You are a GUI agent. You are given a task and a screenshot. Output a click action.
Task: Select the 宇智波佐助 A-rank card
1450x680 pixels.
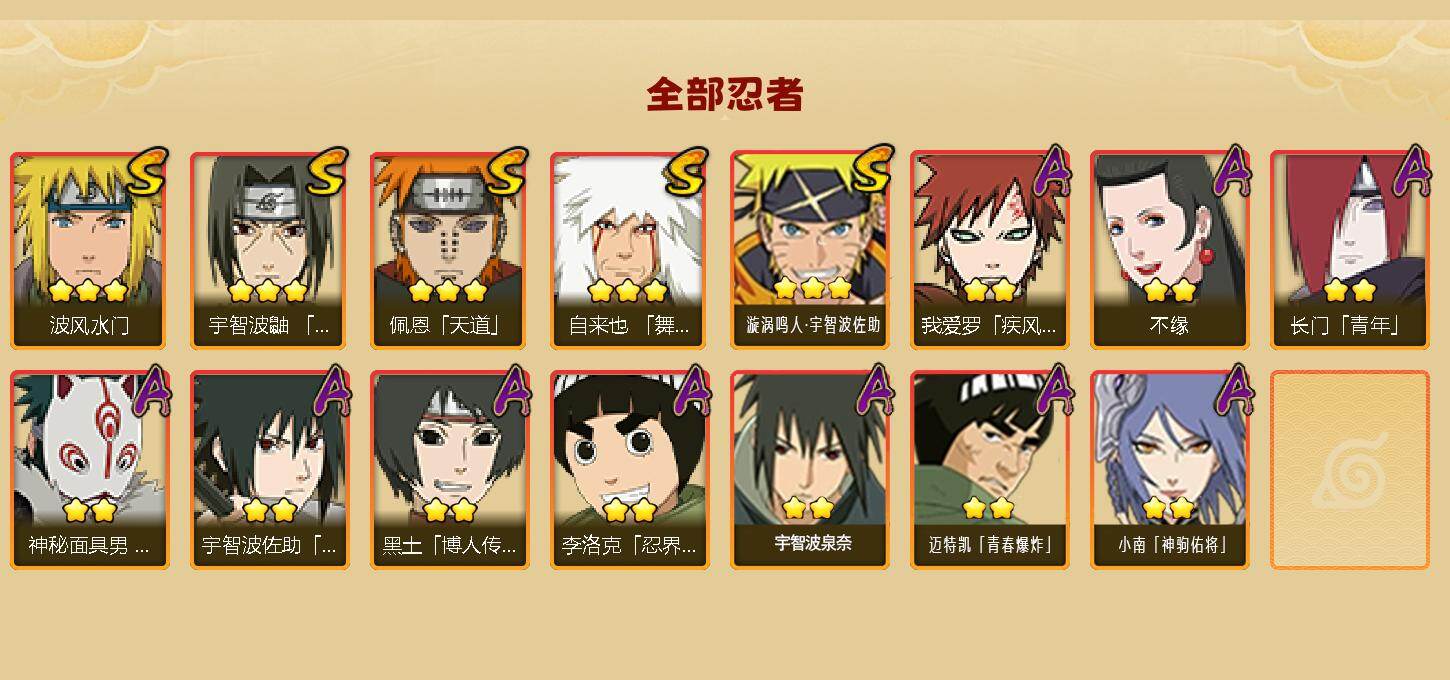click(269, 470)
